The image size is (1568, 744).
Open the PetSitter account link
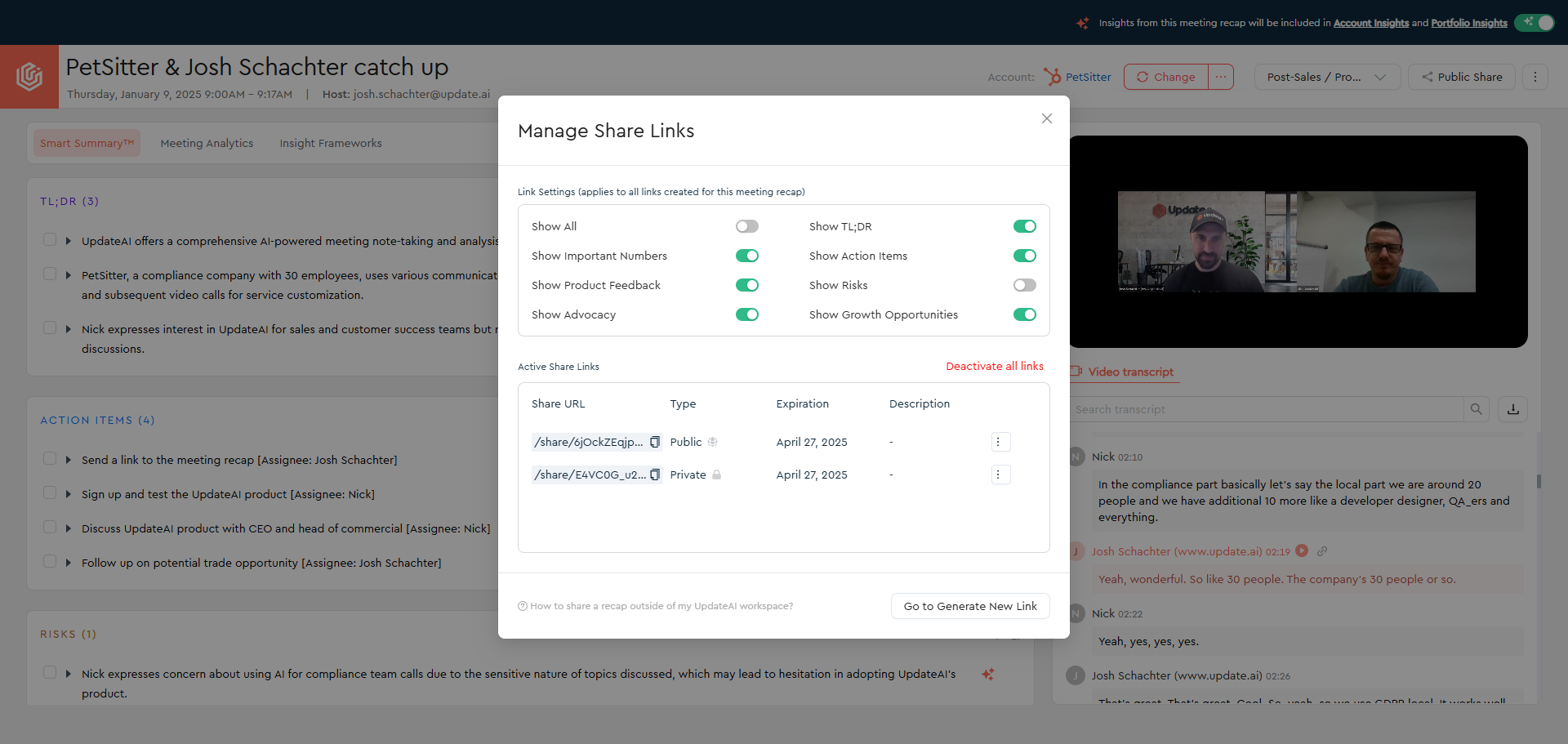pyautogui.click(x=1088, y=77)
